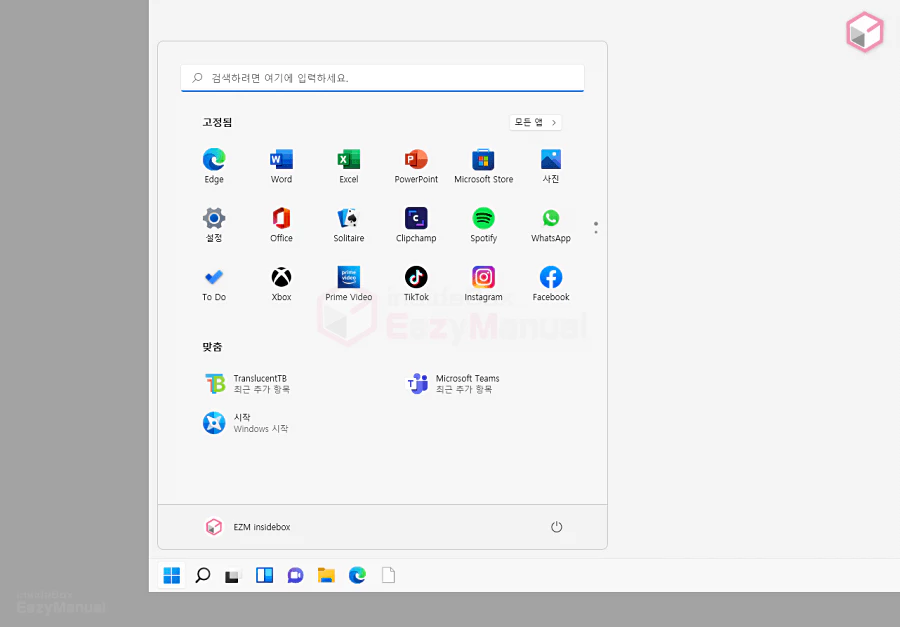The image size is (900, 627).
Task: Launch Edge from the taskbar
Action: tap(357, 575)
